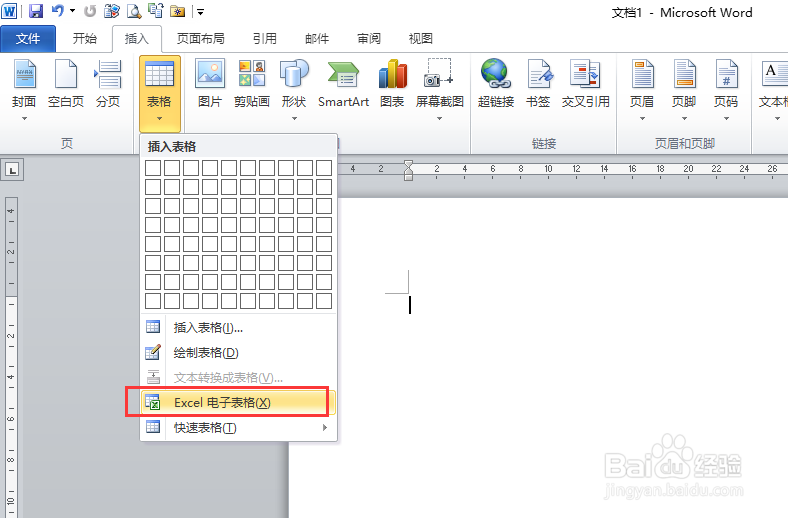Open the 页码 page number menu
The width and height of the screenshot is (788, 518).
pyautogui.click(x=726, y=89)
